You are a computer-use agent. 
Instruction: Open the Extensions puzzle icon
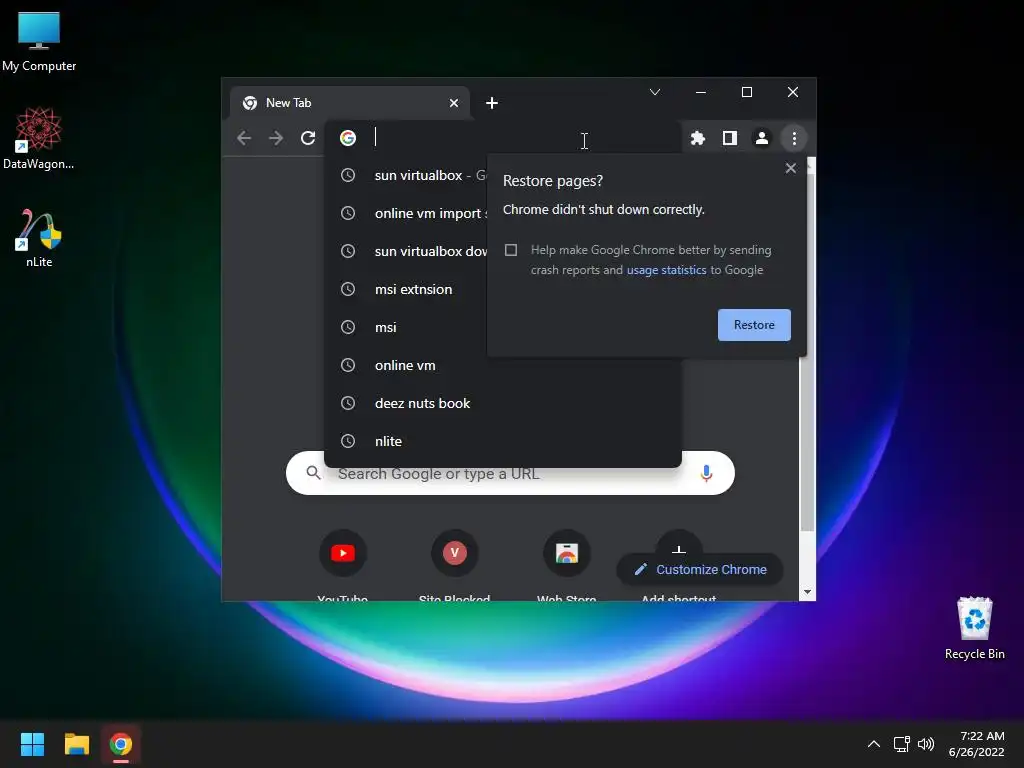coord(698,138)
